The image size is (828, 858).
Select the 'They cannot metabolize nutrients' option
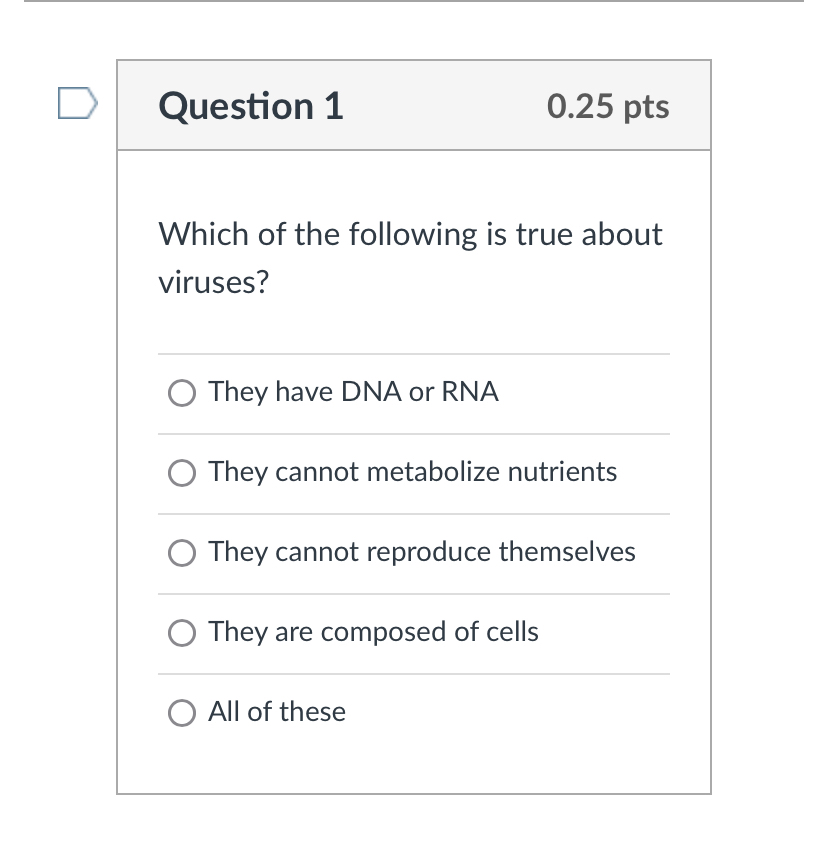pyautogui.click(x=182, y=472)
